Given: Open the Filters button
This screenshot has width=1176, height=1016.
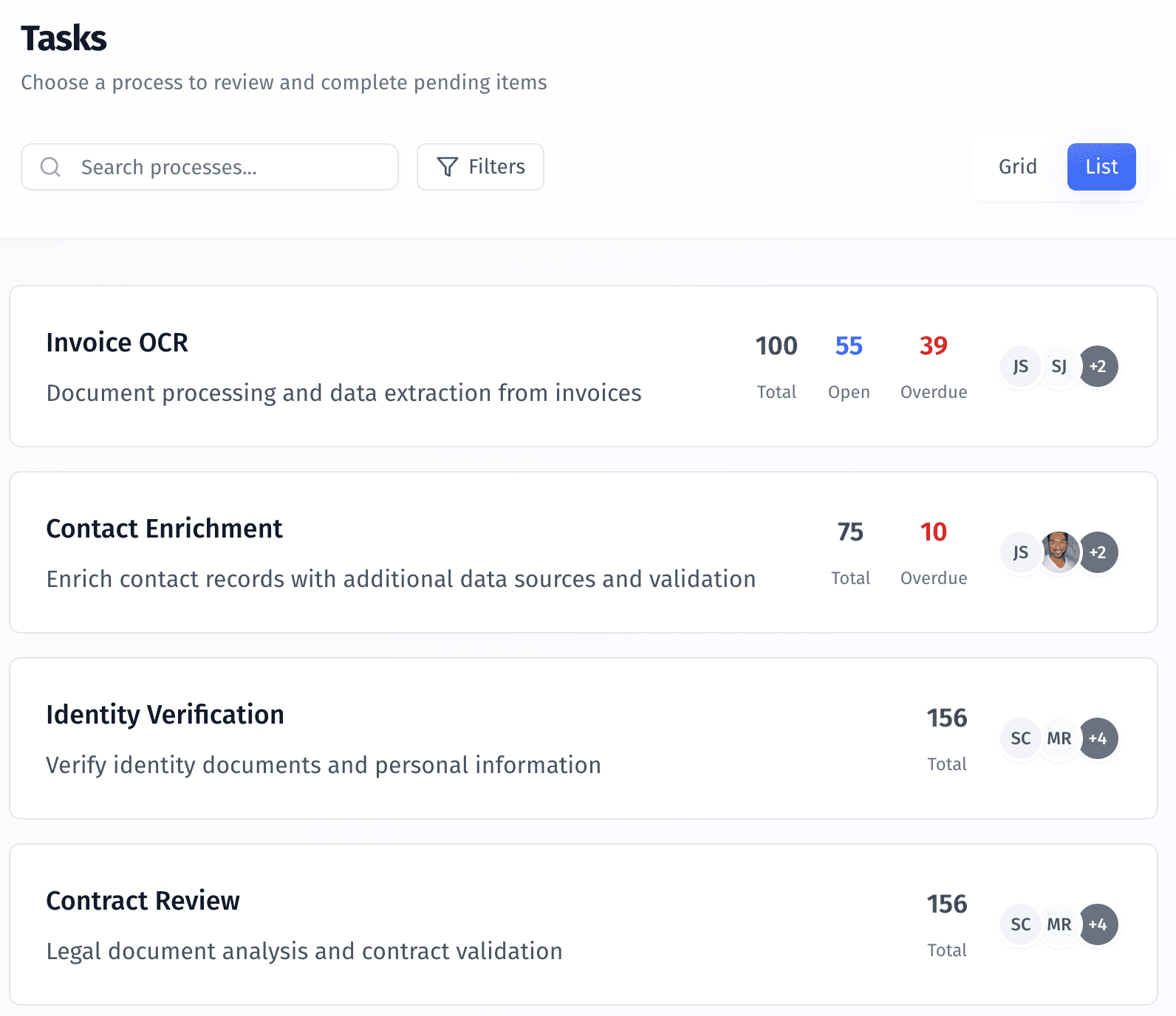Looking at the screenshot, I should 480,167.
